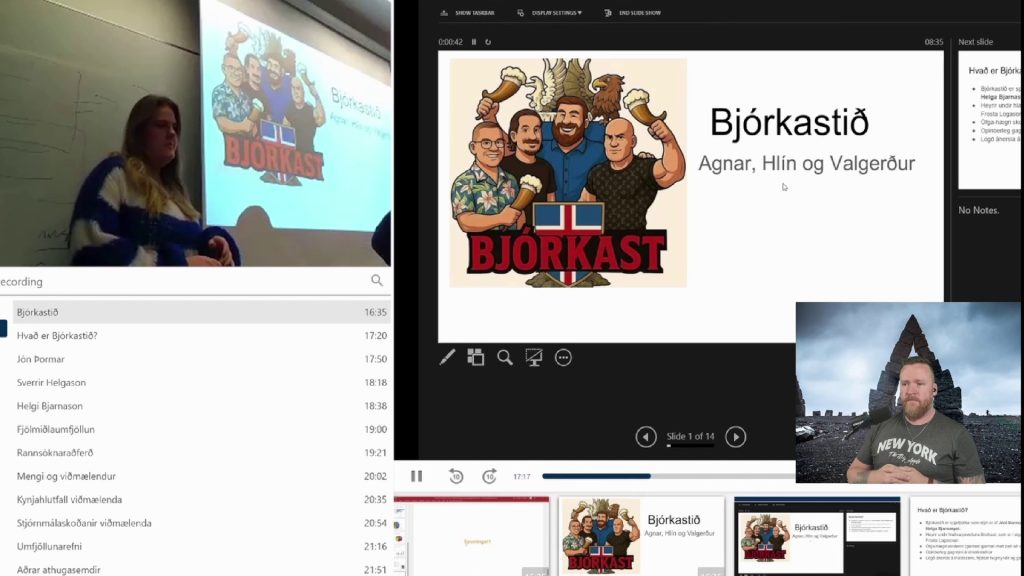This screenshot has width=1024, height=576.
Task: Toggle black out slide show icon
Action: pos(534,357)
